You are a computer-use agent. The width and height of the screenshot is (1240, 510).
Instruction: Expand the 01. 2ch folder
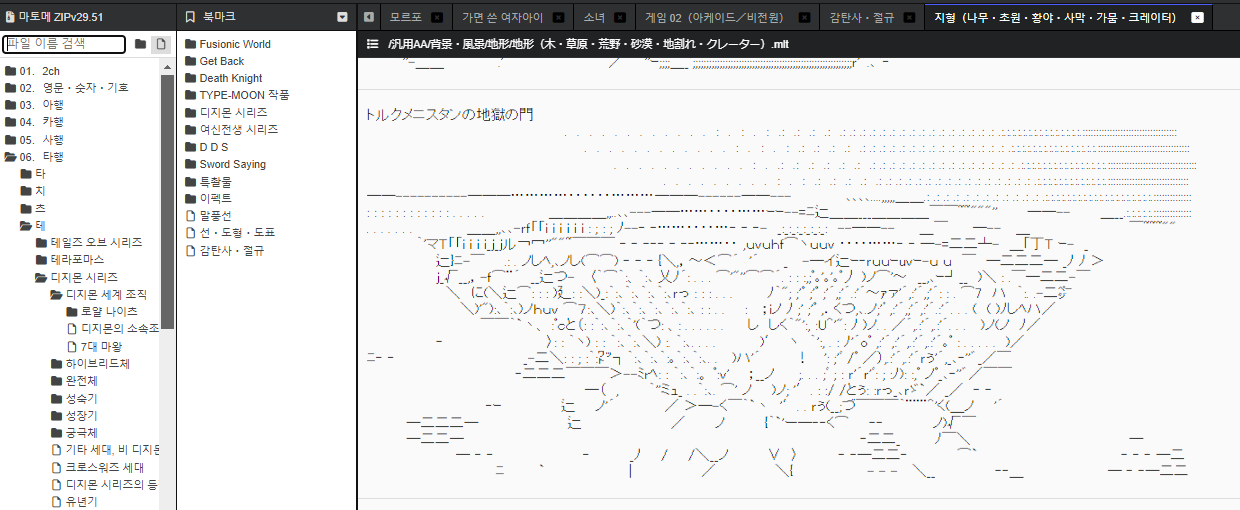pyautogui.click(x=10, y=71)
